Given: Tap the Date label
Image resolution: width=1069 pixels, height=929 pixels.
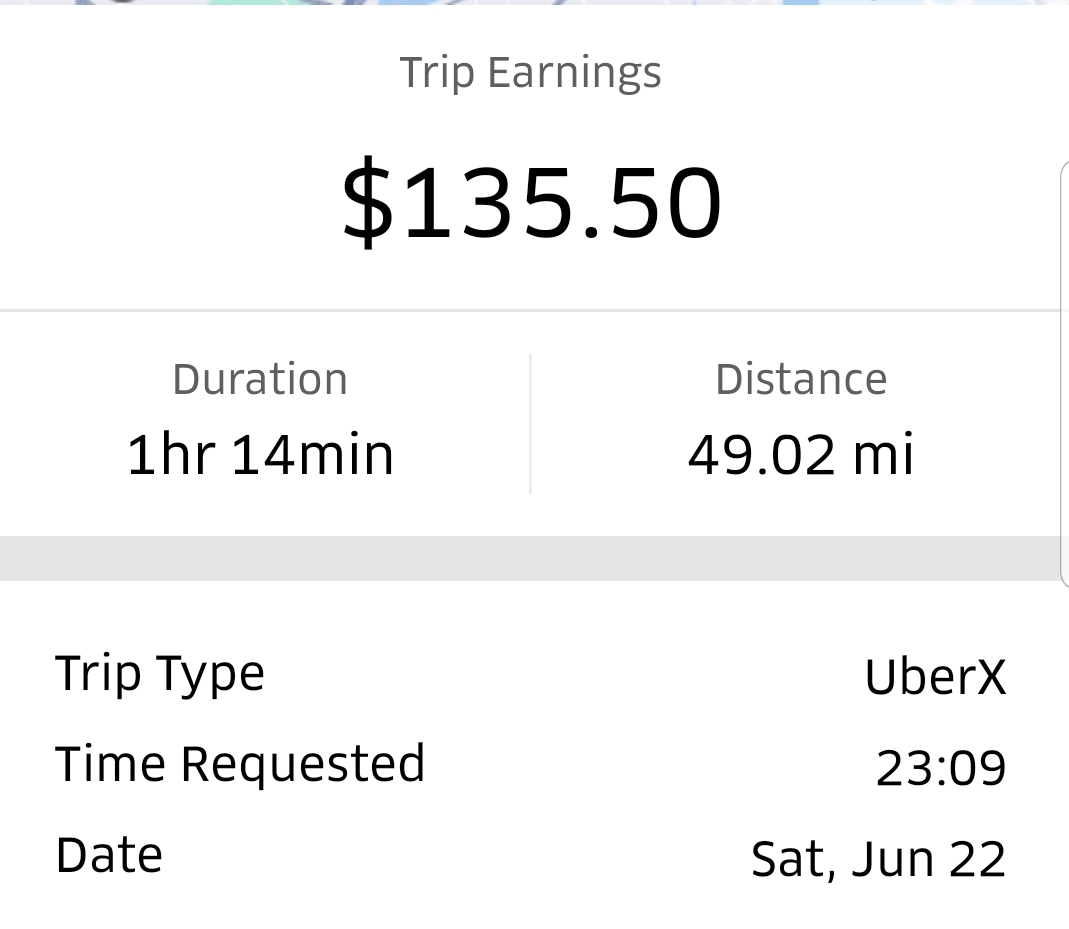Looking at the screenshot, I should [x=109, y=856].
